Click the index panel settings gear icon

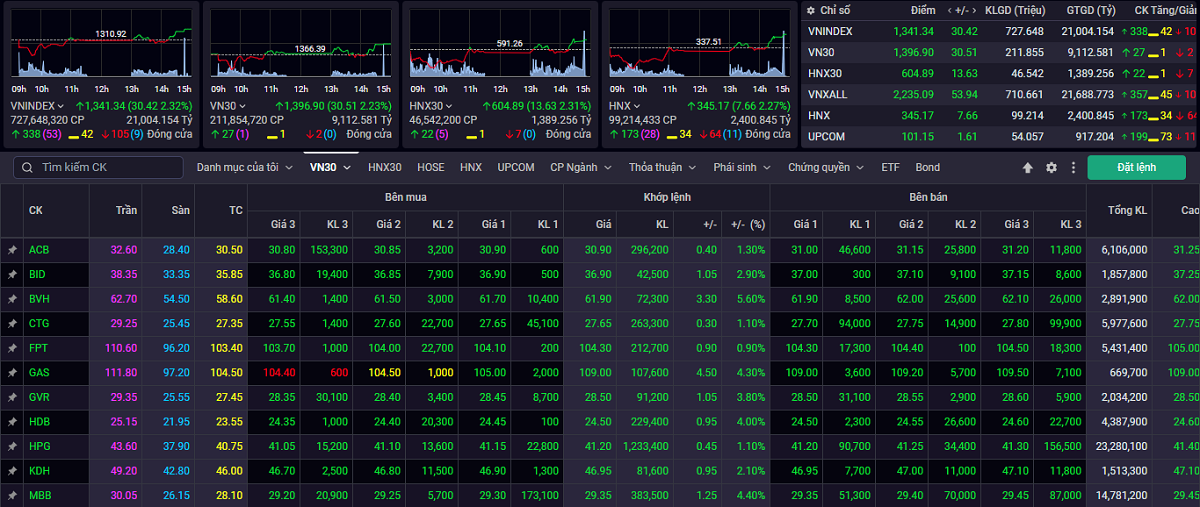coord(811,10)
